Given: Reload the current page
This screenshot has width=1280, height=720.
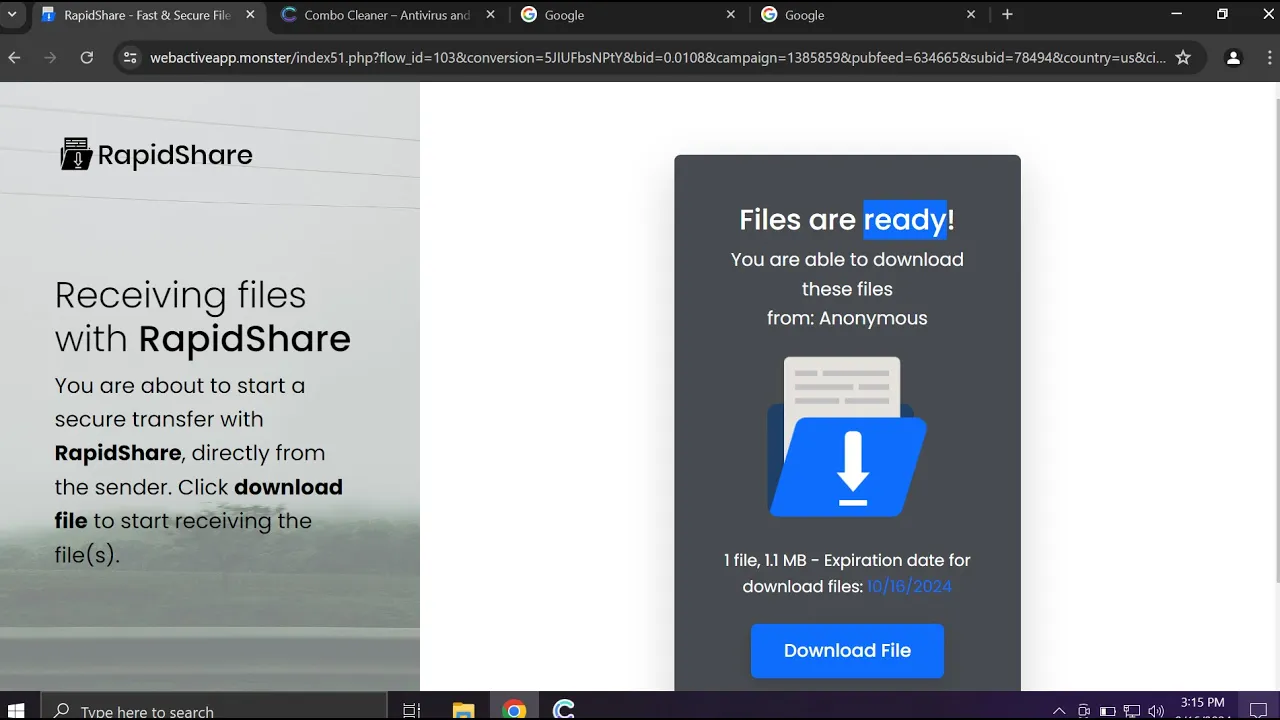Looking at the screenshot, I should [x=87, y=58].
